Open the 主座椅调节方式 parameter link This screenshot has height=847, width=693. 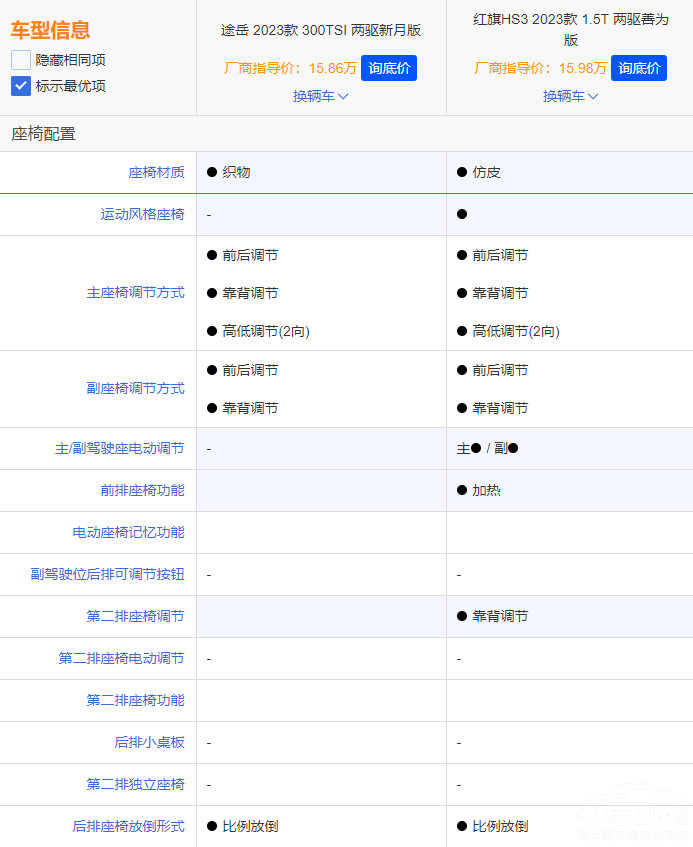[135, 293]
